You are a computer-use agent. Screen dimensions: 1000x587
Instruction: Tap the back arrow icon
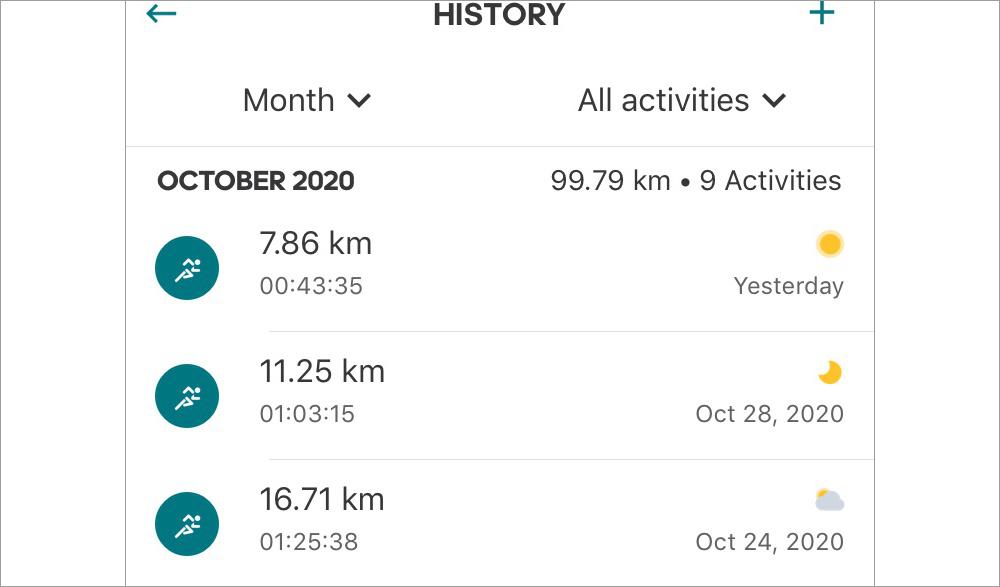161,13
